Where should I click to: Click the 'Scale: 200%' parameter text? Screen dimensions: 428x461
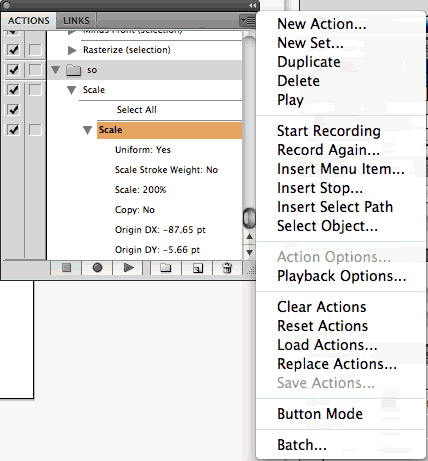tap(140, 190)
